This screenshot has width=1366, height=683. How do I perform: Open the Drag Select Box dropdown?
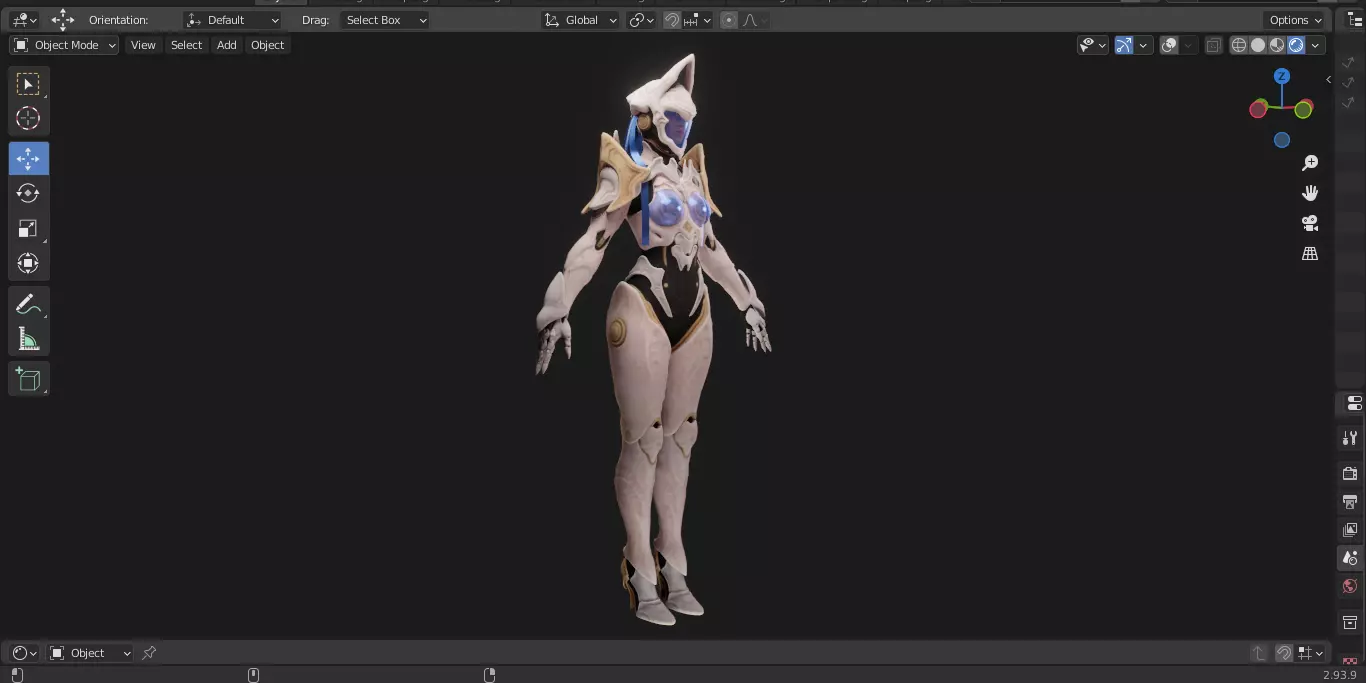[x=384, y=20]
